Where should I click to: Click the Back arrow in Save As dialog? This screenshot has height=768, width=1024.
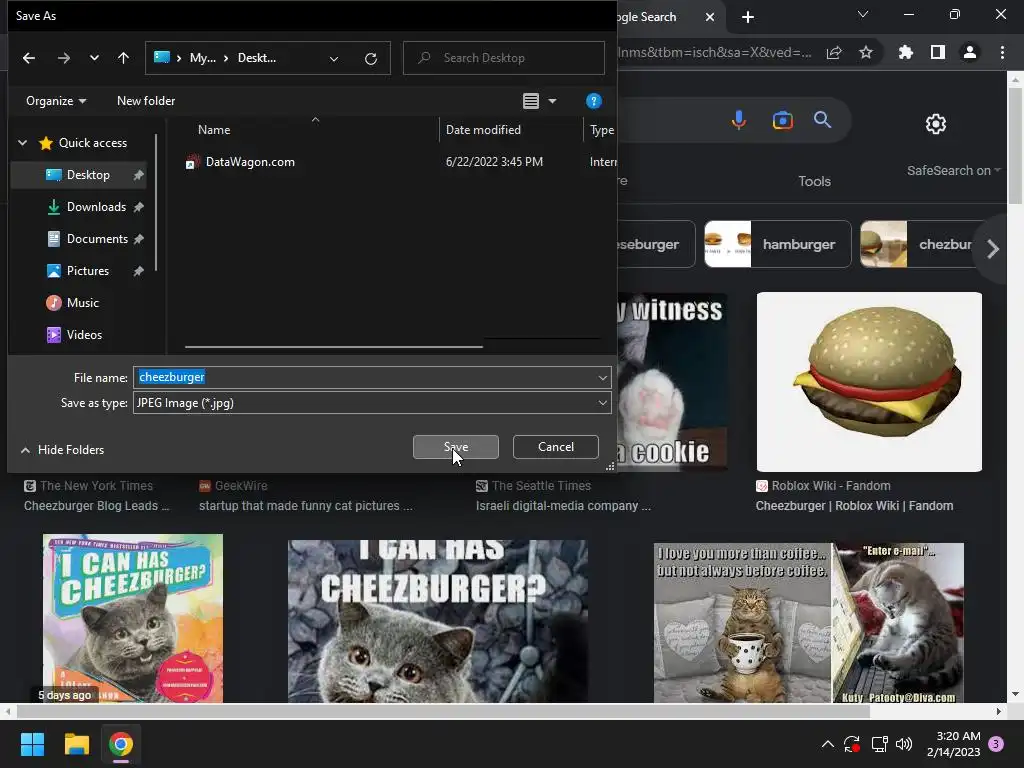click(x=29, y=58)
